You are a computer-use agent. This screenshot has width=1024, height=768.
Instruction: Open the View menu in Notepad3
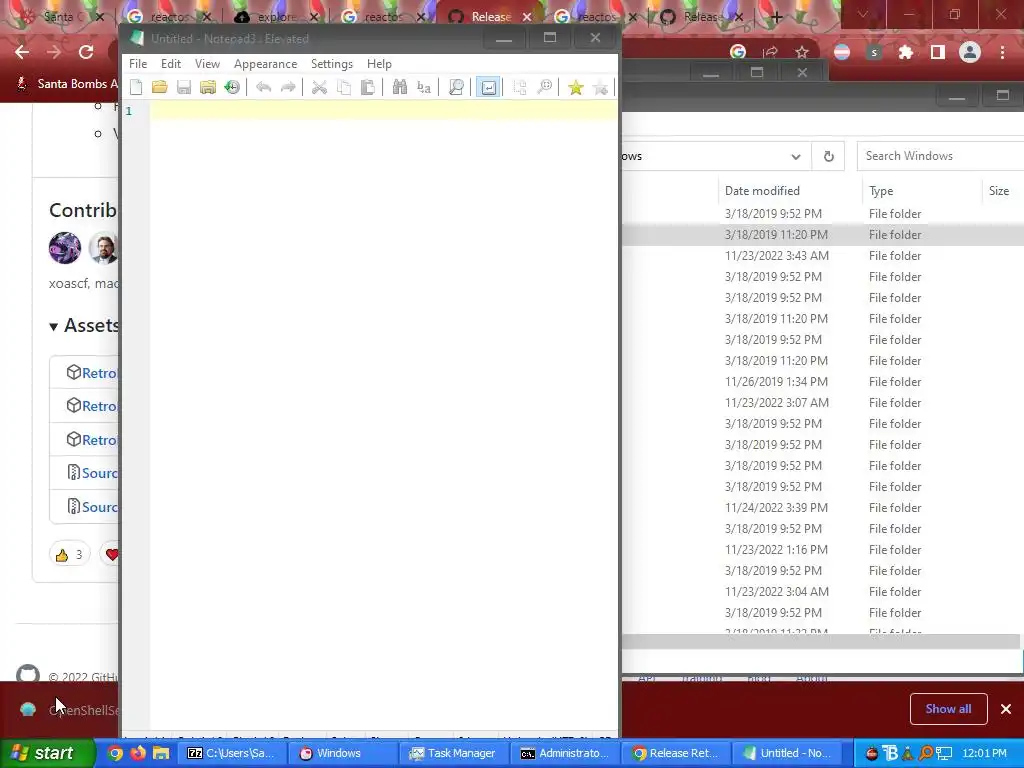207,63
